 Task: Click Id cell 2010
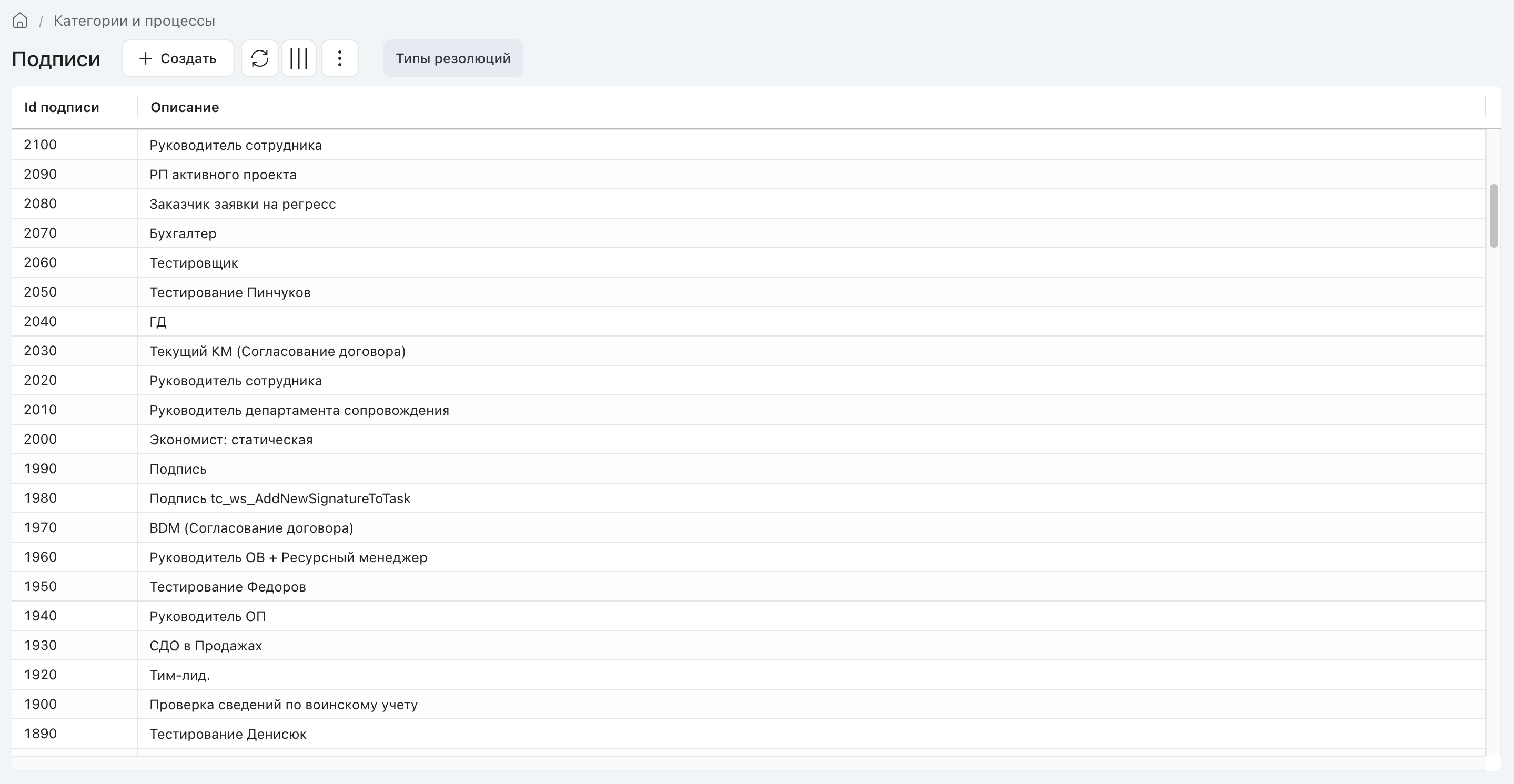[x=74, y=410]
